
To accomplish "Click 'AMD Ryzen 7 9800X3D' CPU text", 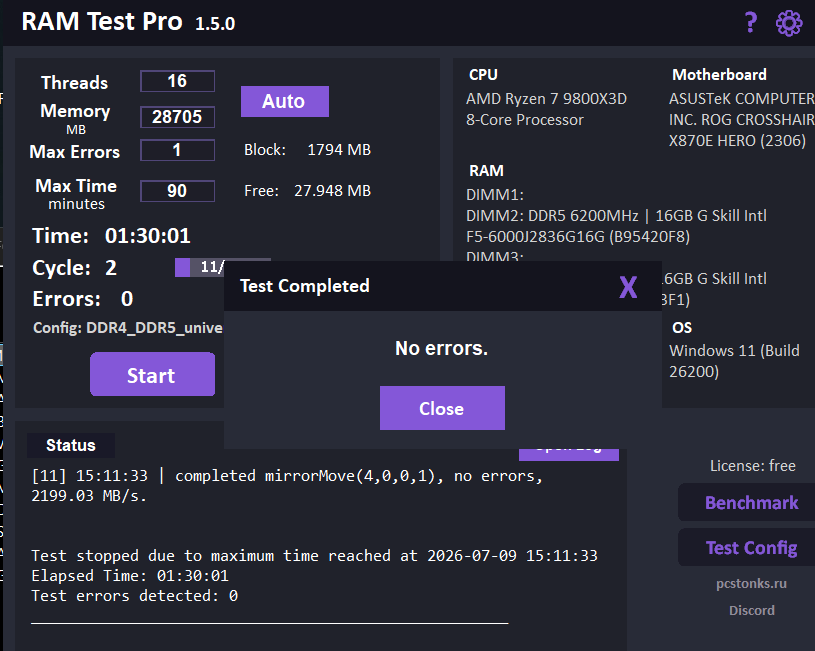I will coord(546,99).
